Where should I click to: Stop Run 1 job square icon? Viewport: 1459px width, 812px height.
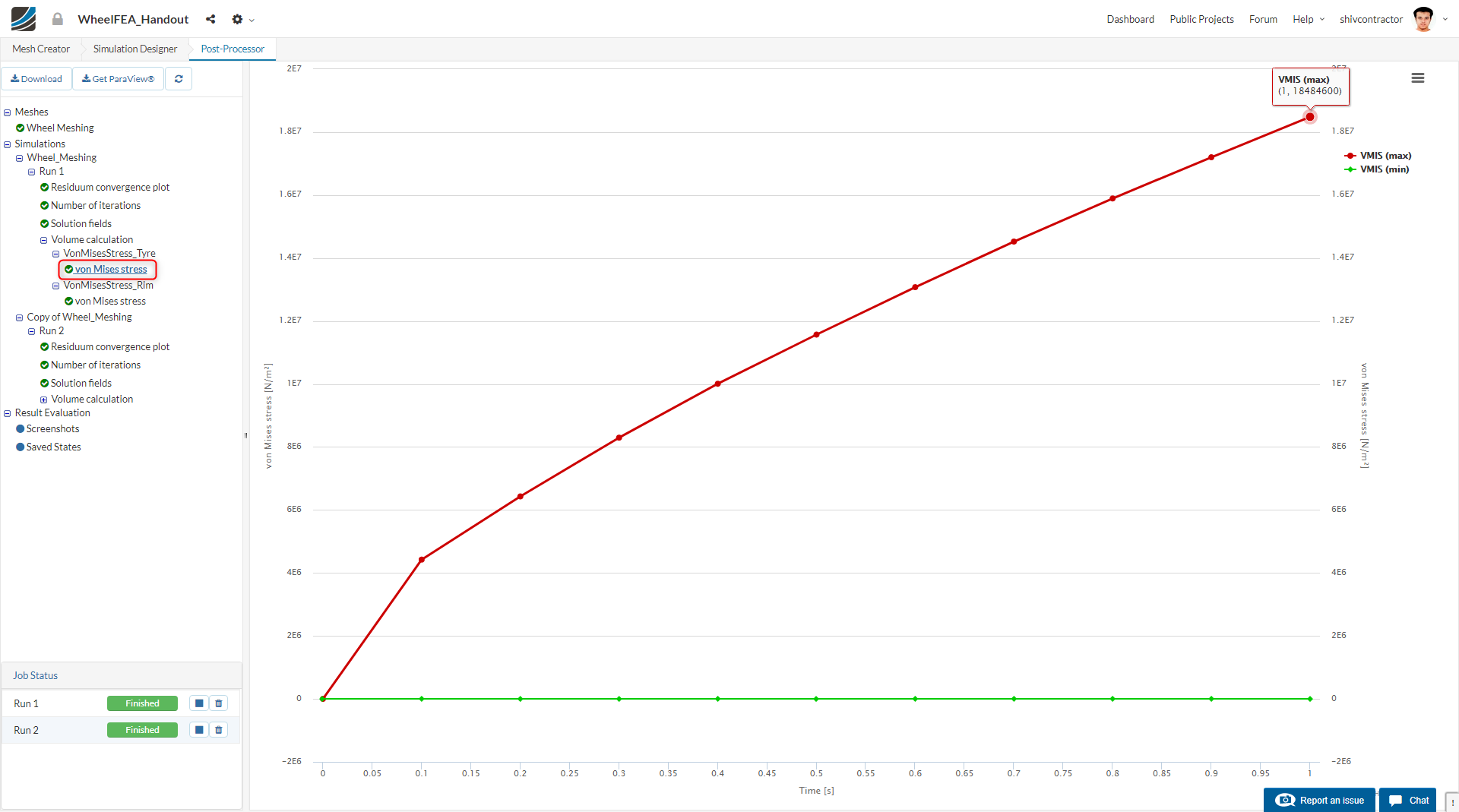199,703
